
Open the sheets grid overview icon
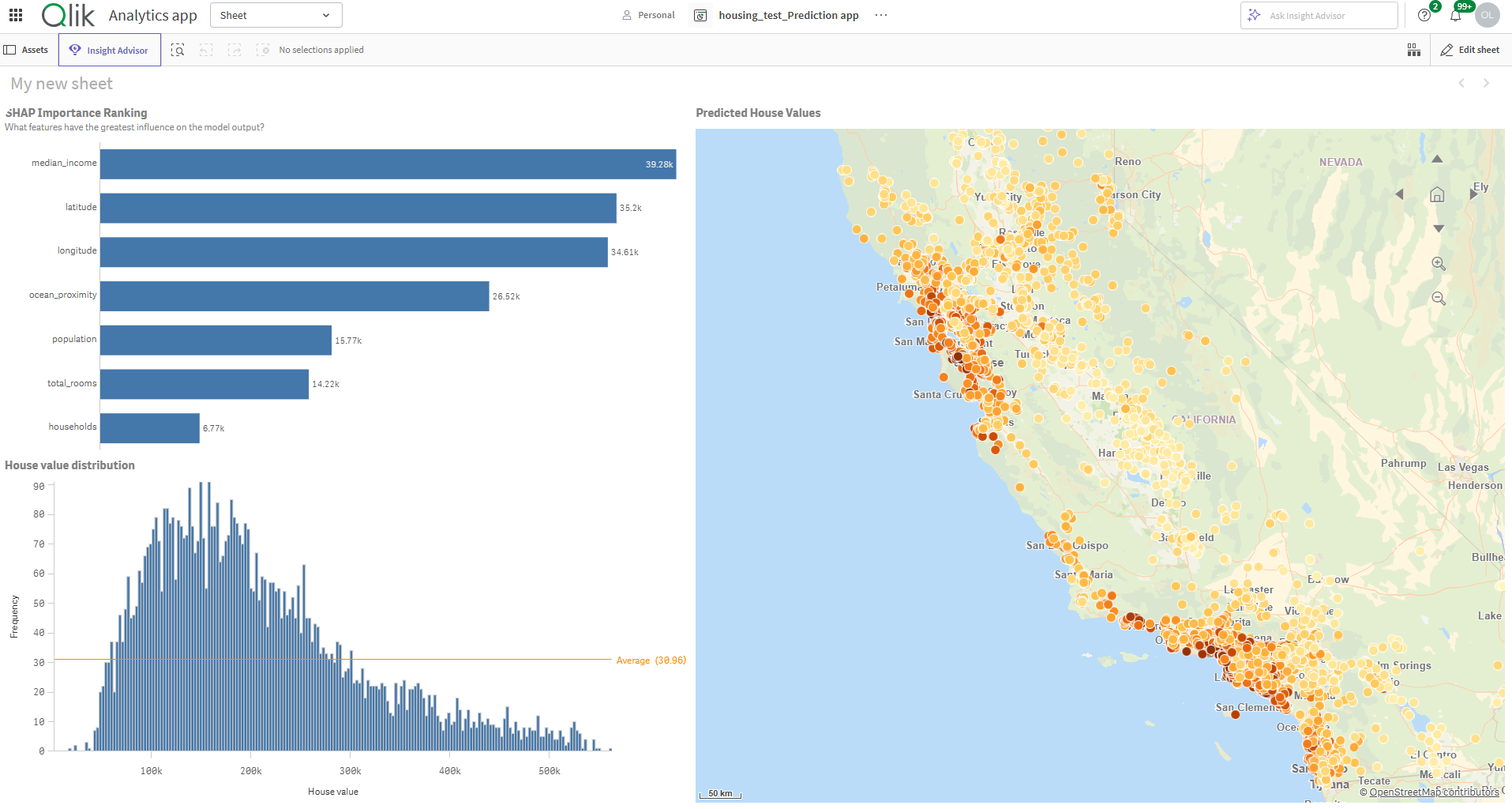coord(1413,50)
